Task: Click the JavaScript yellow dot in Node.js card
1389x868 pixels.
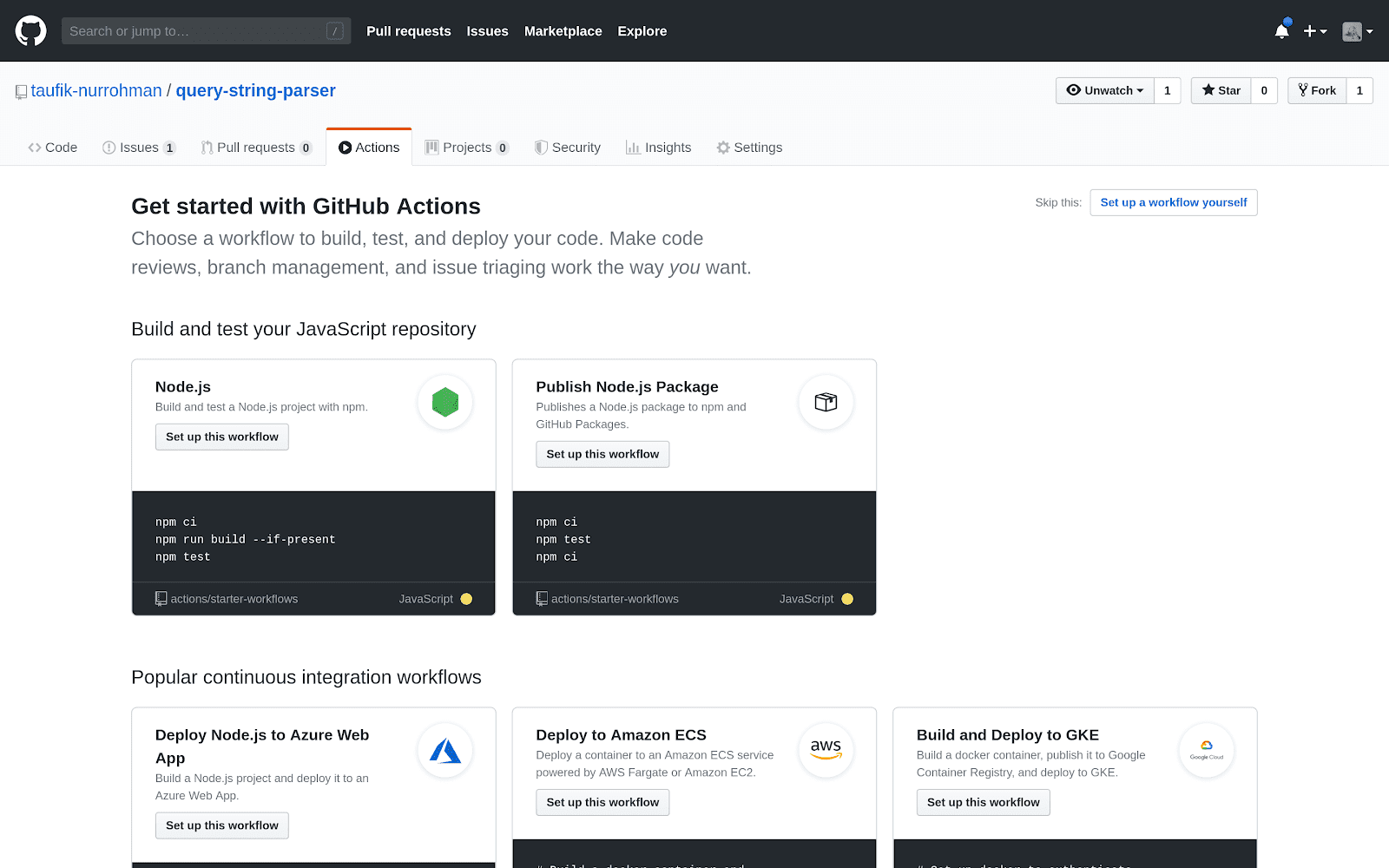Action: [466, 599]
